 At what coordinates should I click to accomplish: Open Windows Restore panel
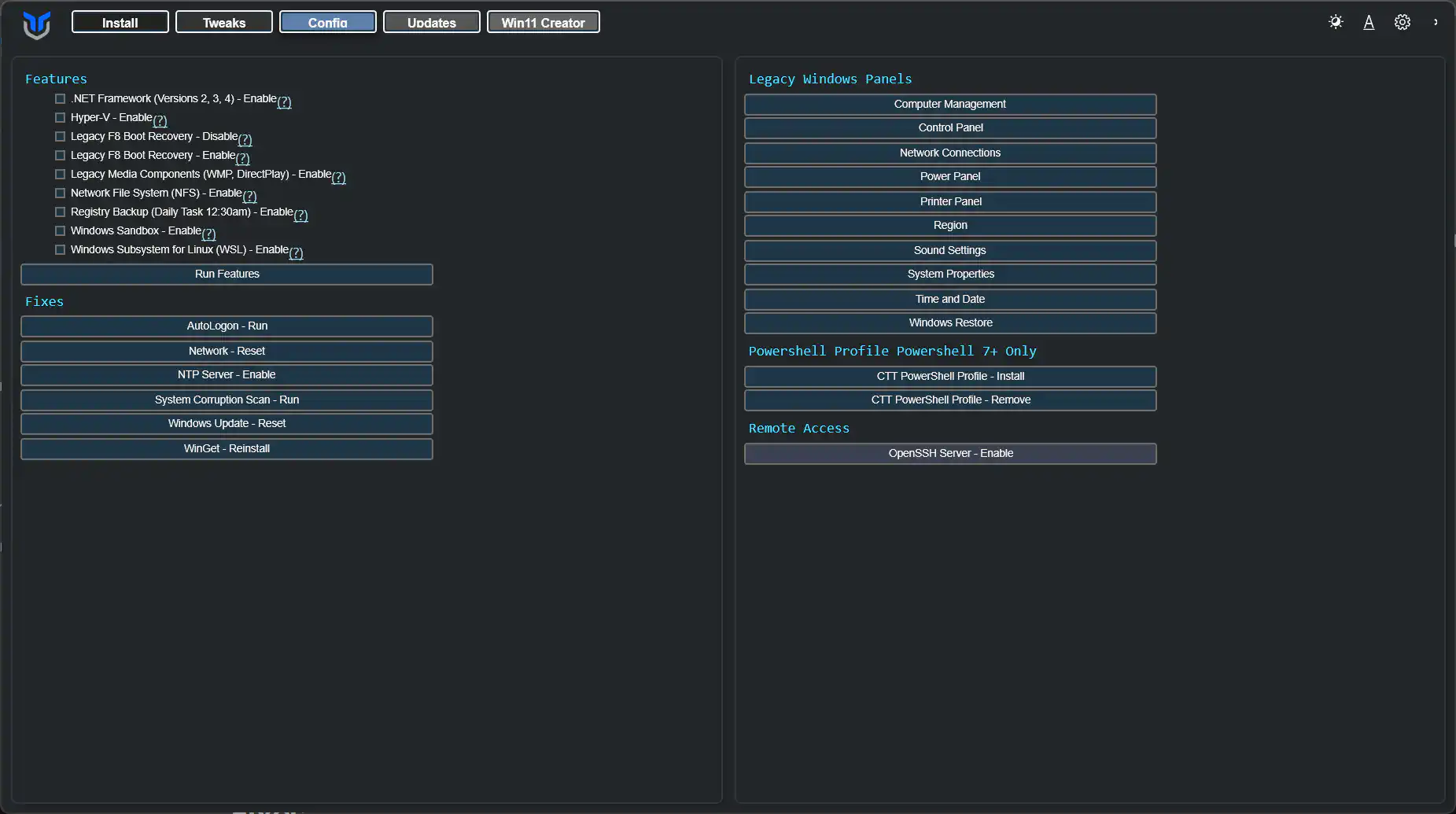click(x=950, y=322)
